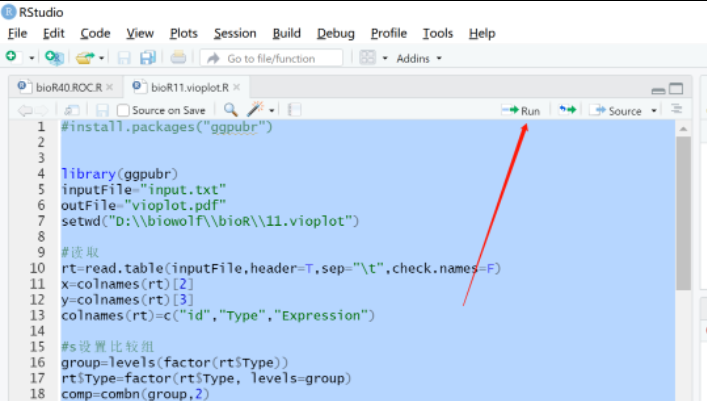Click the open file folder icon
707x401 pixels.
(86, 58)
